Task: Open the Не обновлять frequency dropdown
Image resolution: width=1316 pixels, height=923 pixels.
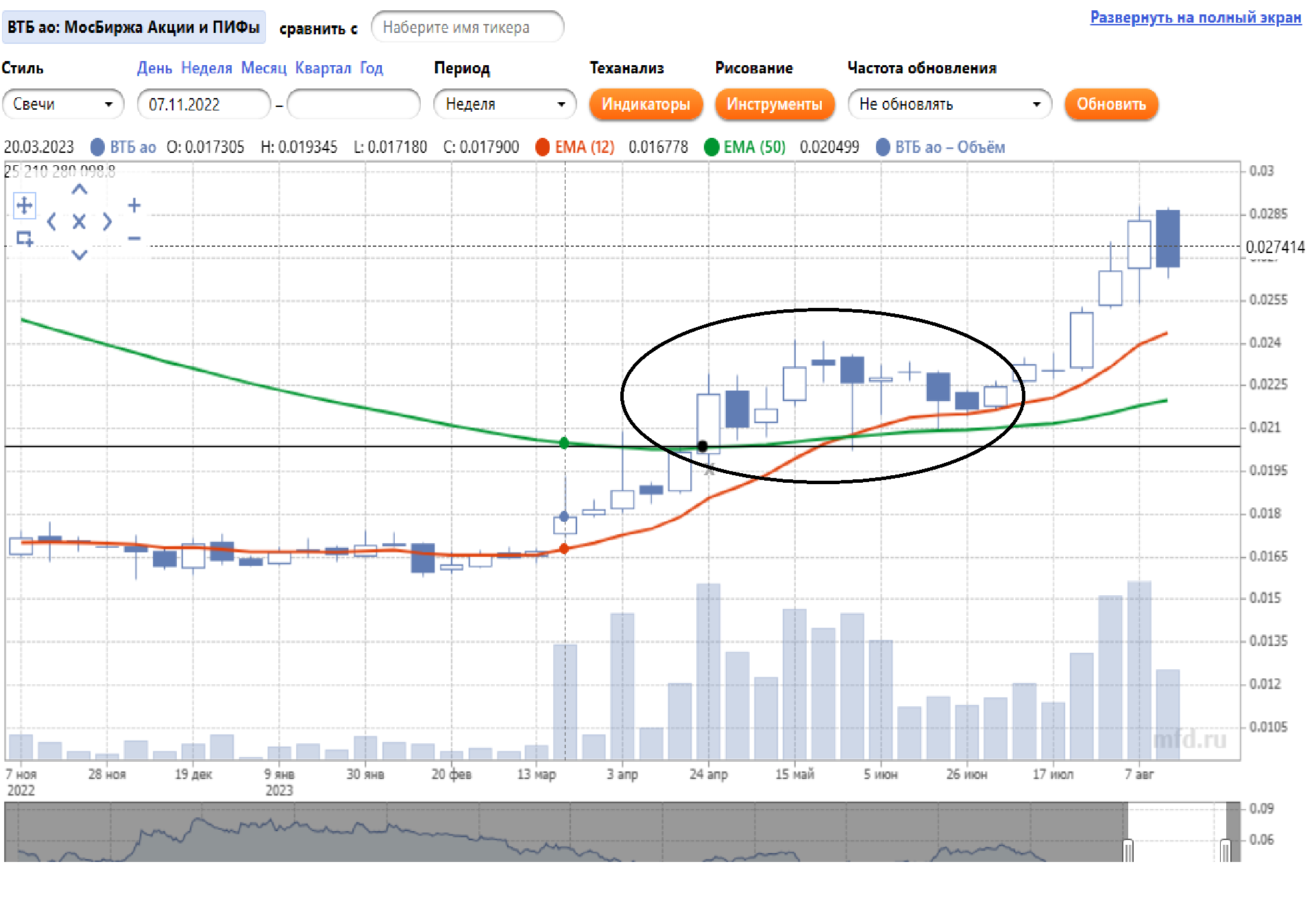Action: pos(949,104)
